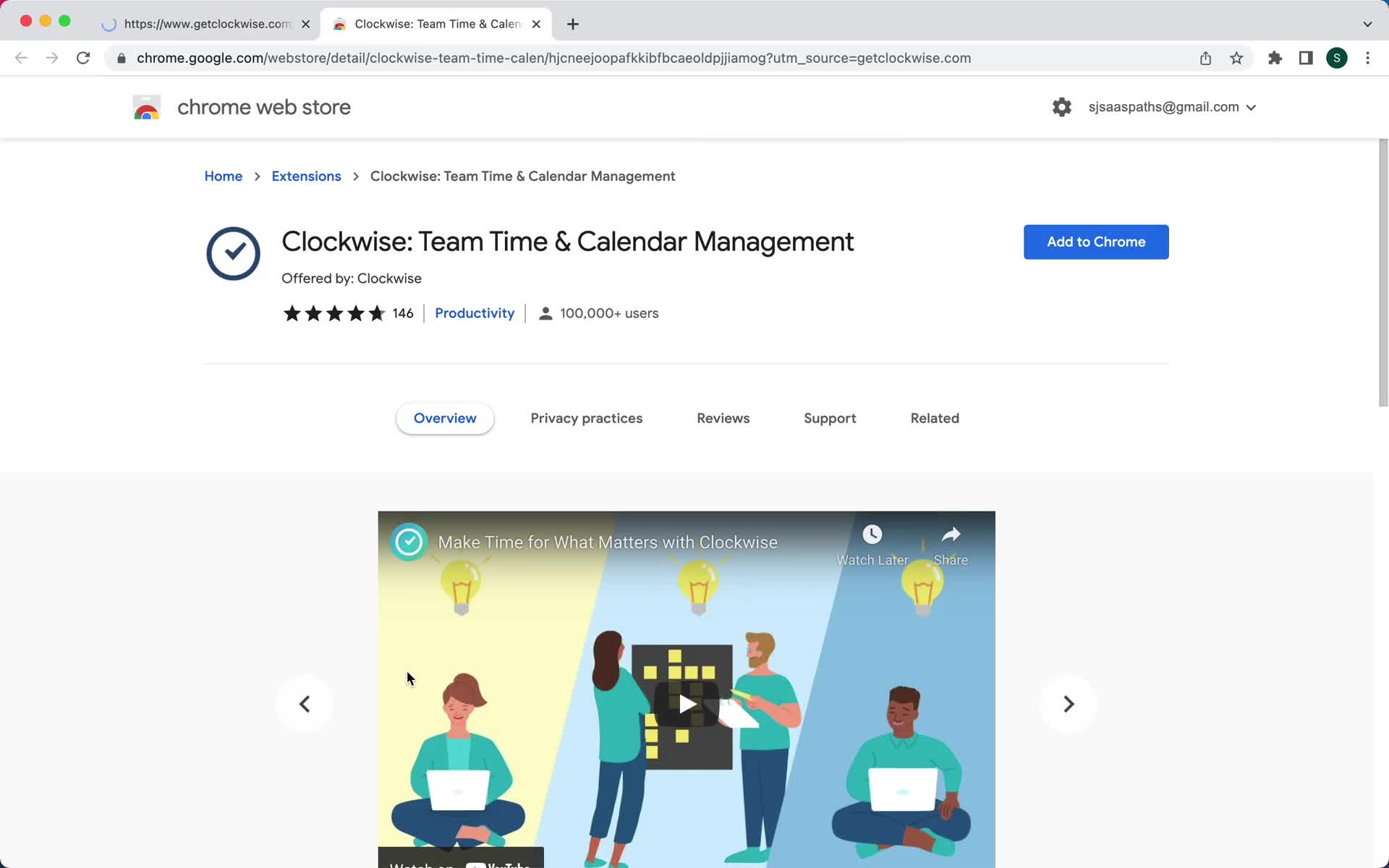Go to next screenshot in carousel
The height and width of the screenshot is (868, 1389).
click(x=1069, y=704)
